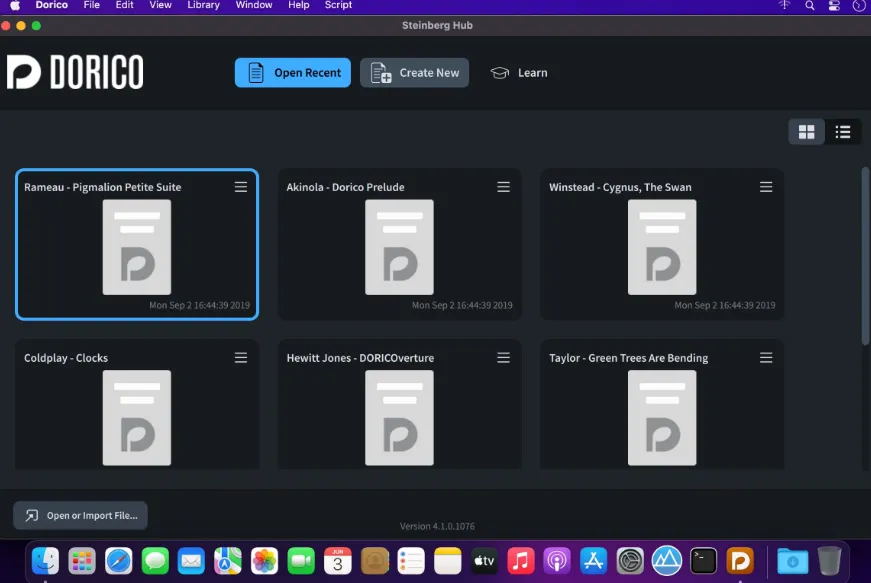Open System Preferences from the dock
Screen dimensions: 871x583
(630, 561)
